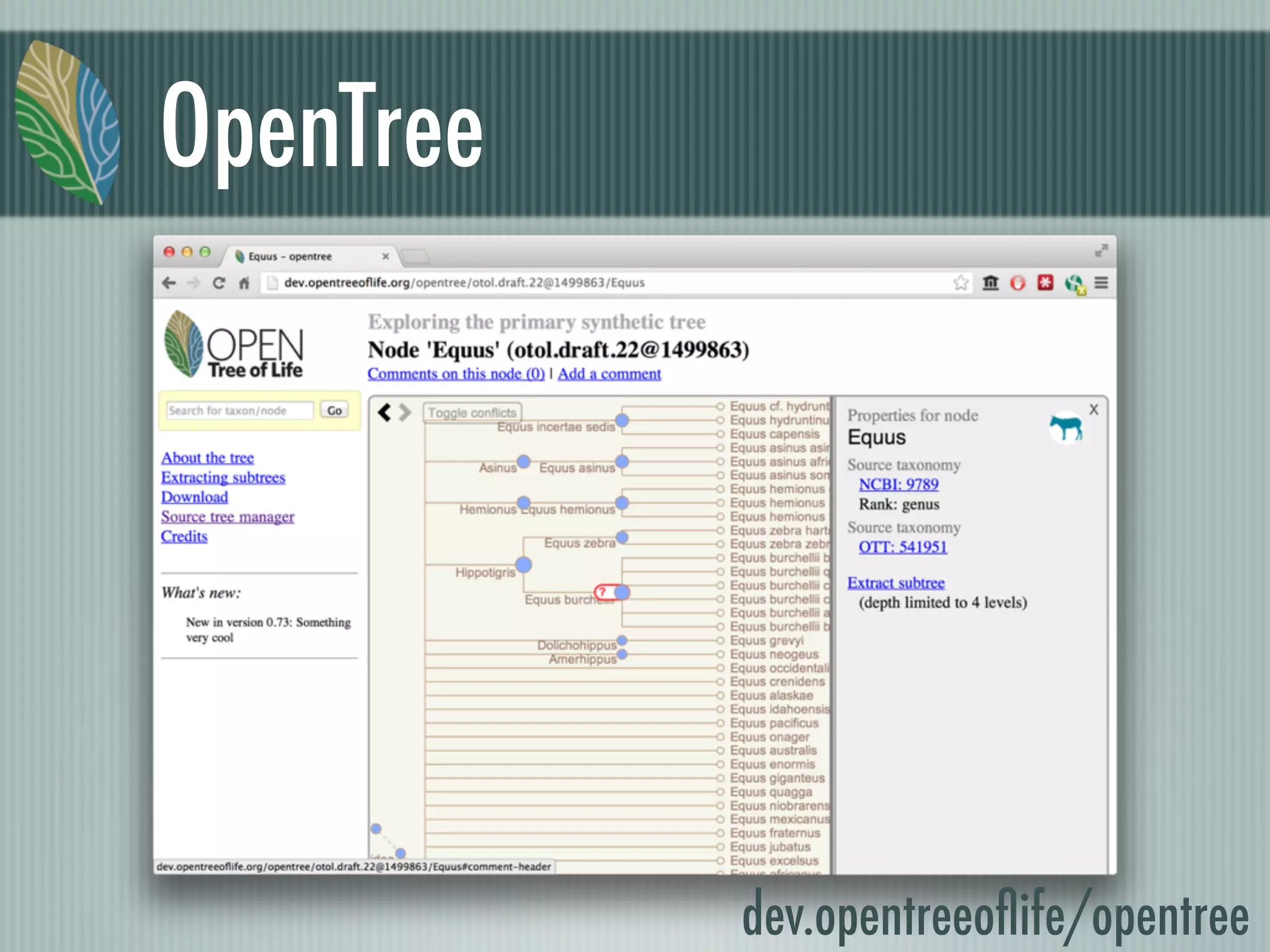This screenshot has height=952, width=1270.
Task: Close the Properties for node panel
Action: coord(1094,410)
